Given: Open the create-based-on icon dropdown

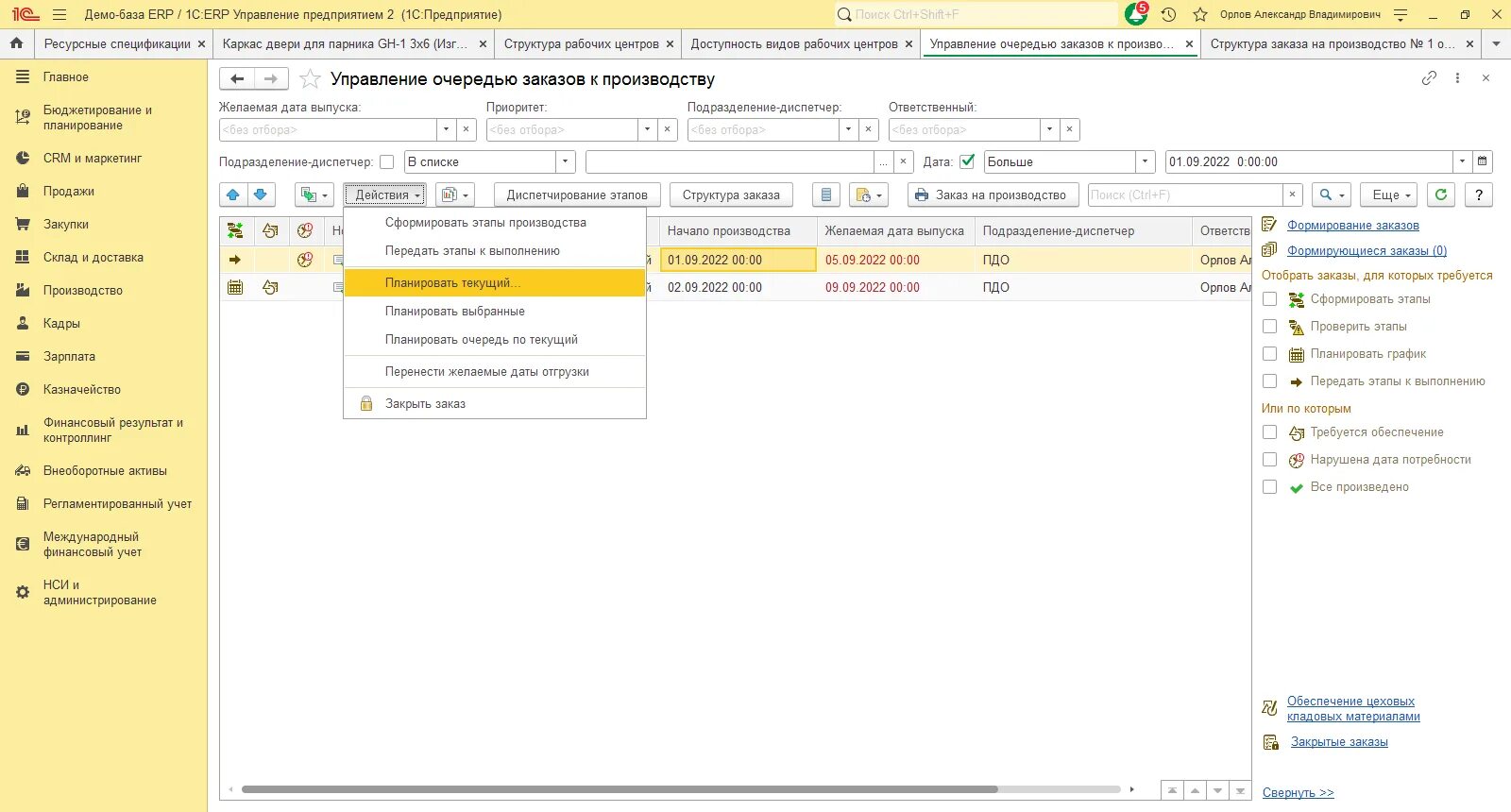Looking at the screenshot, I should [314, 195].
